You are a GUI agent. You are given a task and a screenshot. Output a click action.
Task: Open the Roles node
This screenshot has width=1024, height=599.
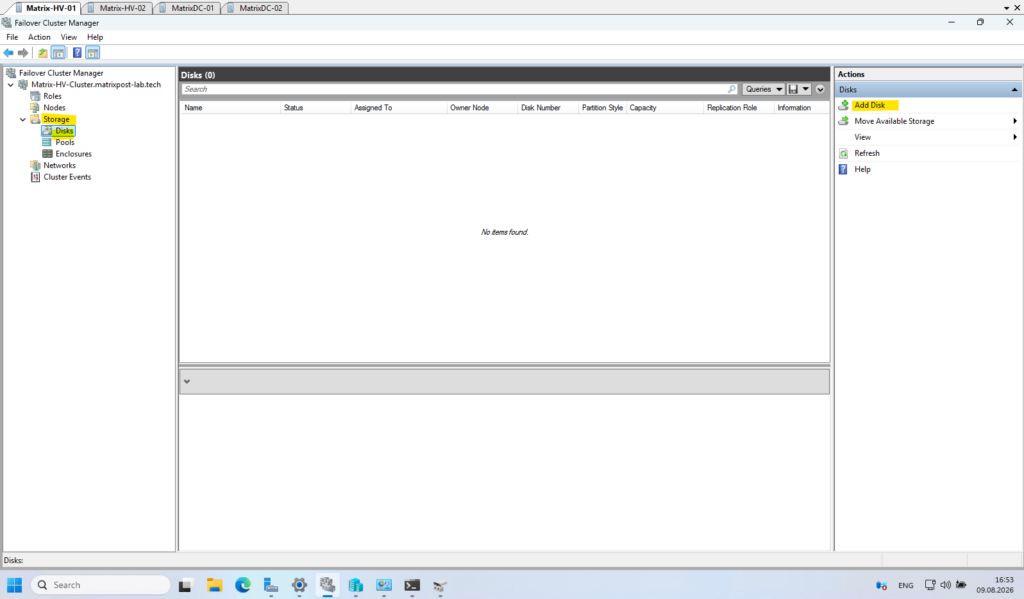pyautogui.click(x=52, y=96)
